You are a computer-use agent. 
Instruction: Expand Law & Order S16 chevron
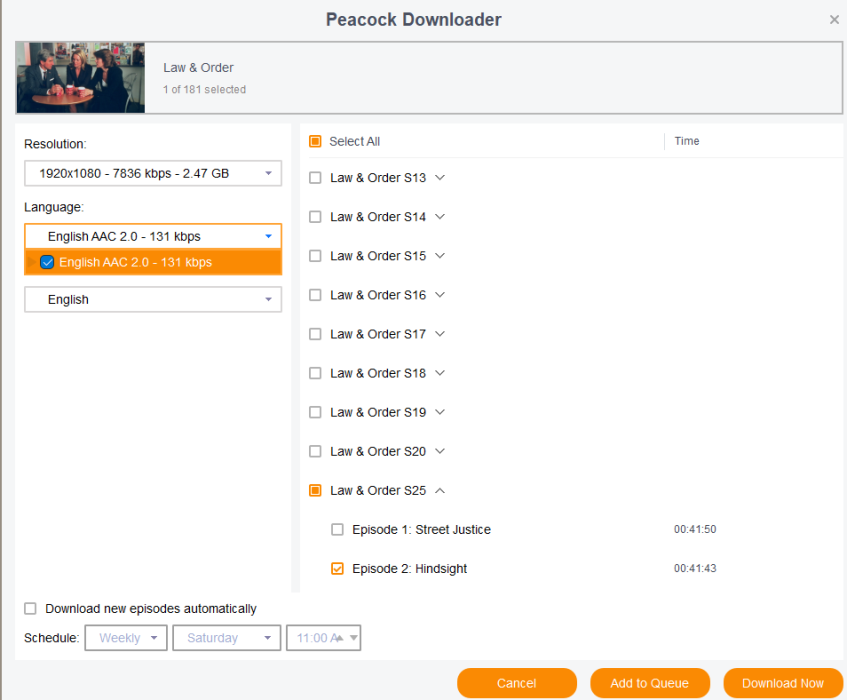pyautogui.click(x=440, y=295)
